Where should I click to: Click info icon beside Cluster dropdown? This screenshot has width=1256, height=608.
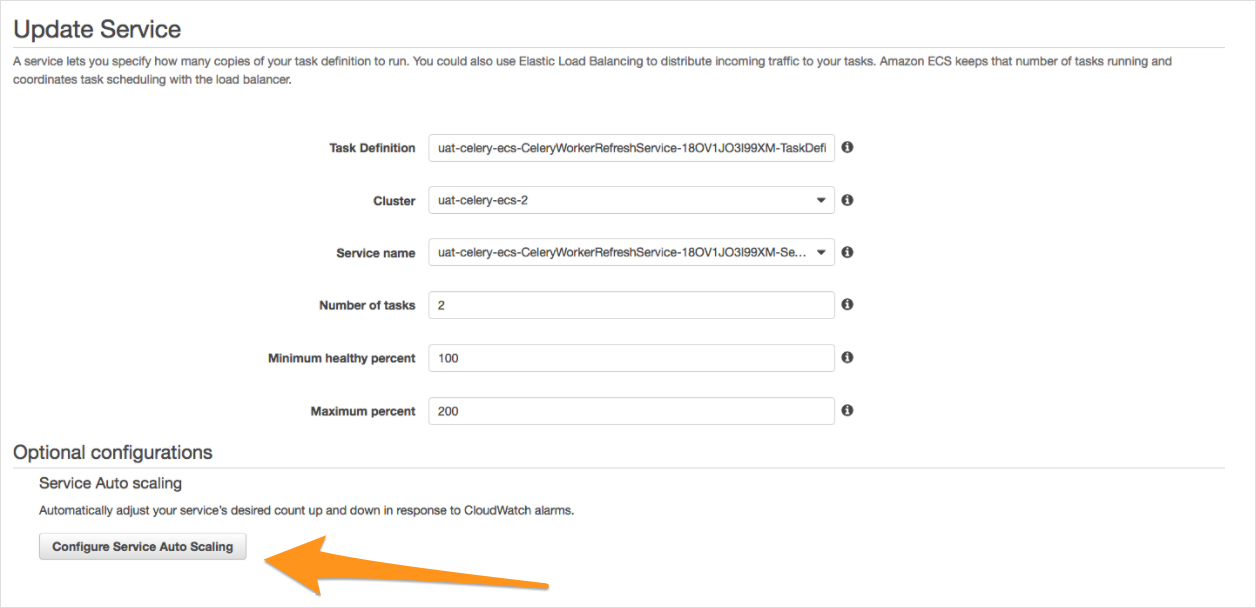pyautogui.click(x=847, y=200)
